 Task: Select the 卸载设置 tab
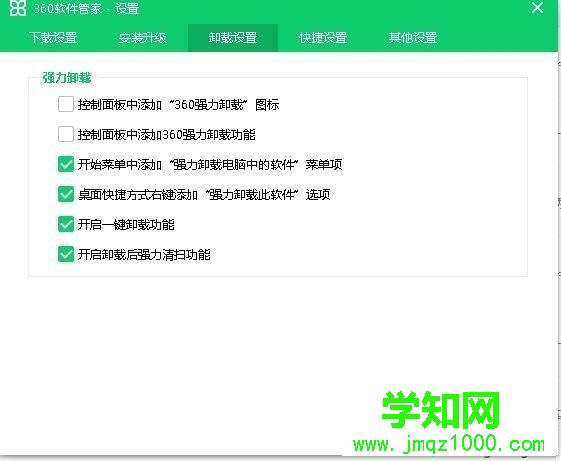[x=233, y=38]
